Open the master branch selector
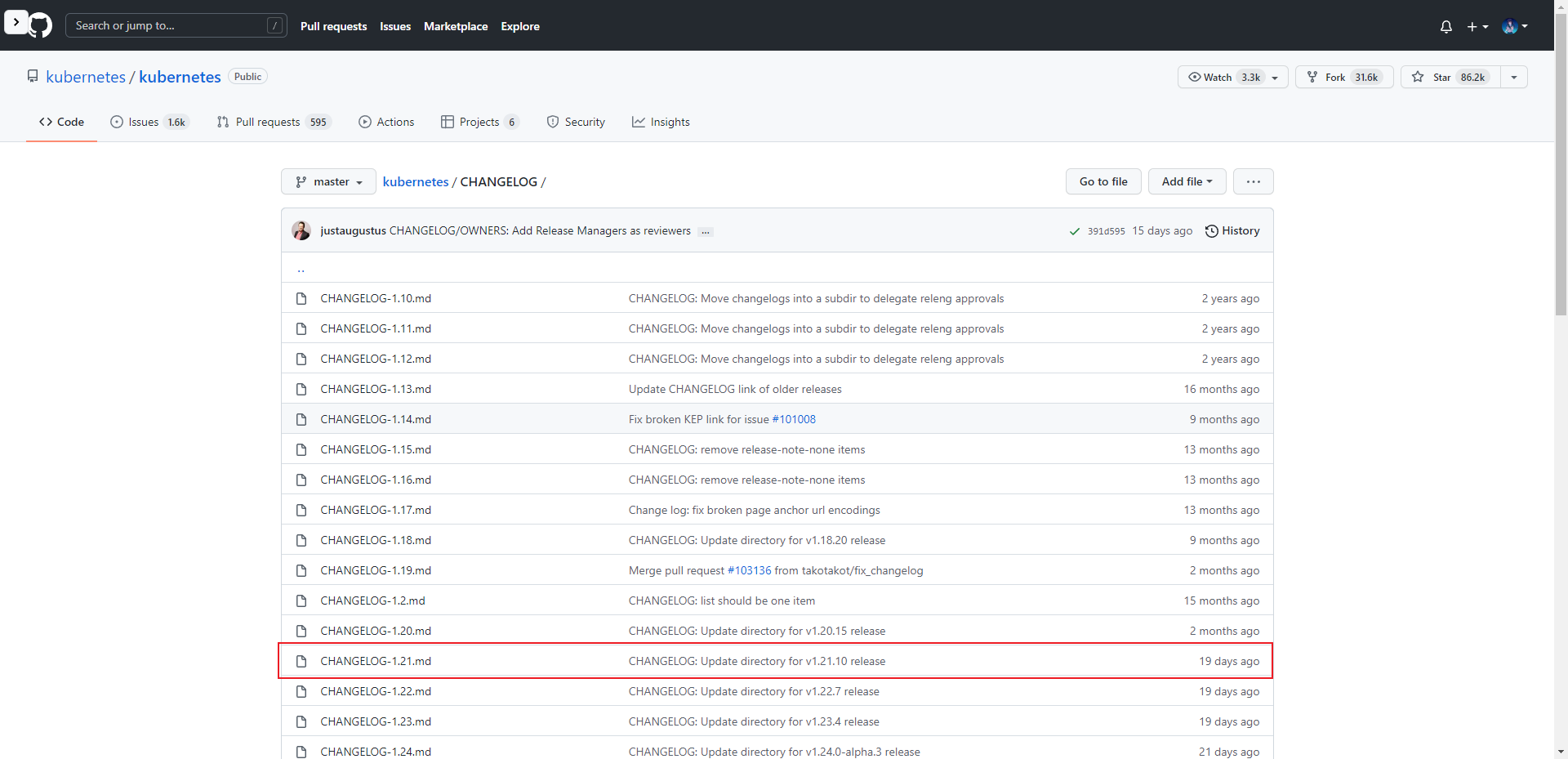The height and width of the screenshot is (759, 1568). pos(328,181)
